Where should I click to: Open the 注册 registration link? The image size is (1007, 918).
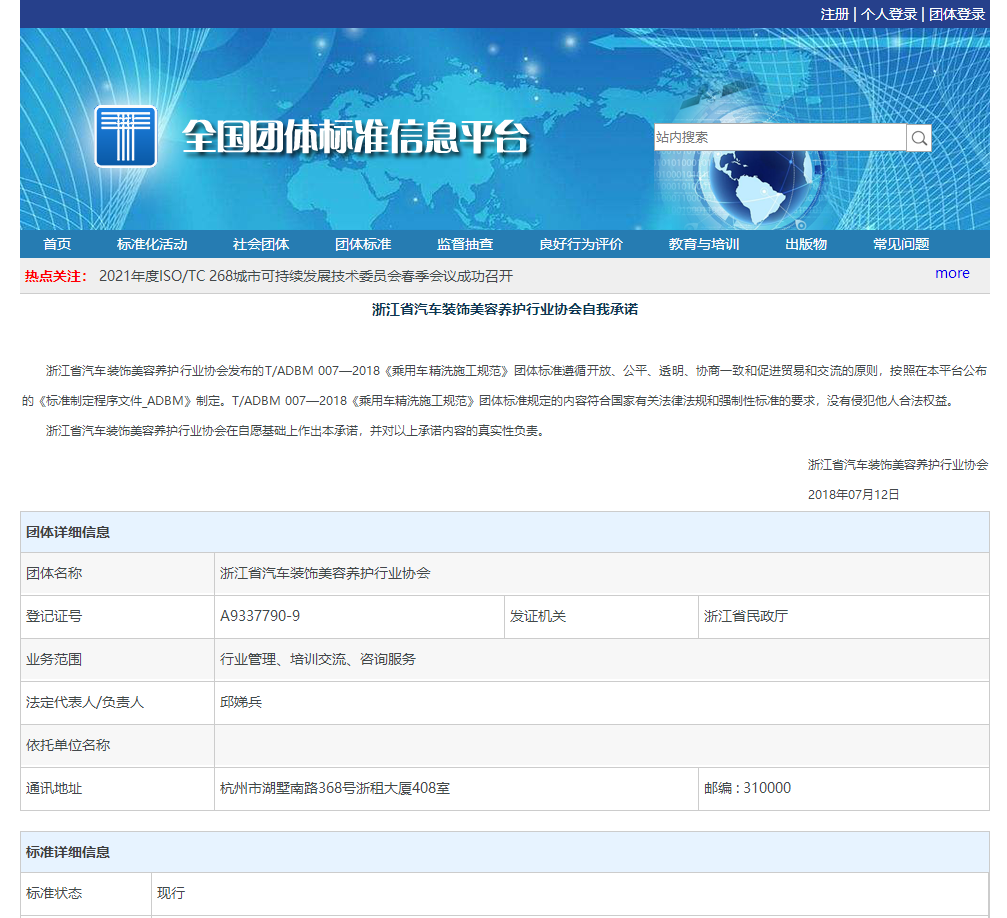(x=838, y=14)
